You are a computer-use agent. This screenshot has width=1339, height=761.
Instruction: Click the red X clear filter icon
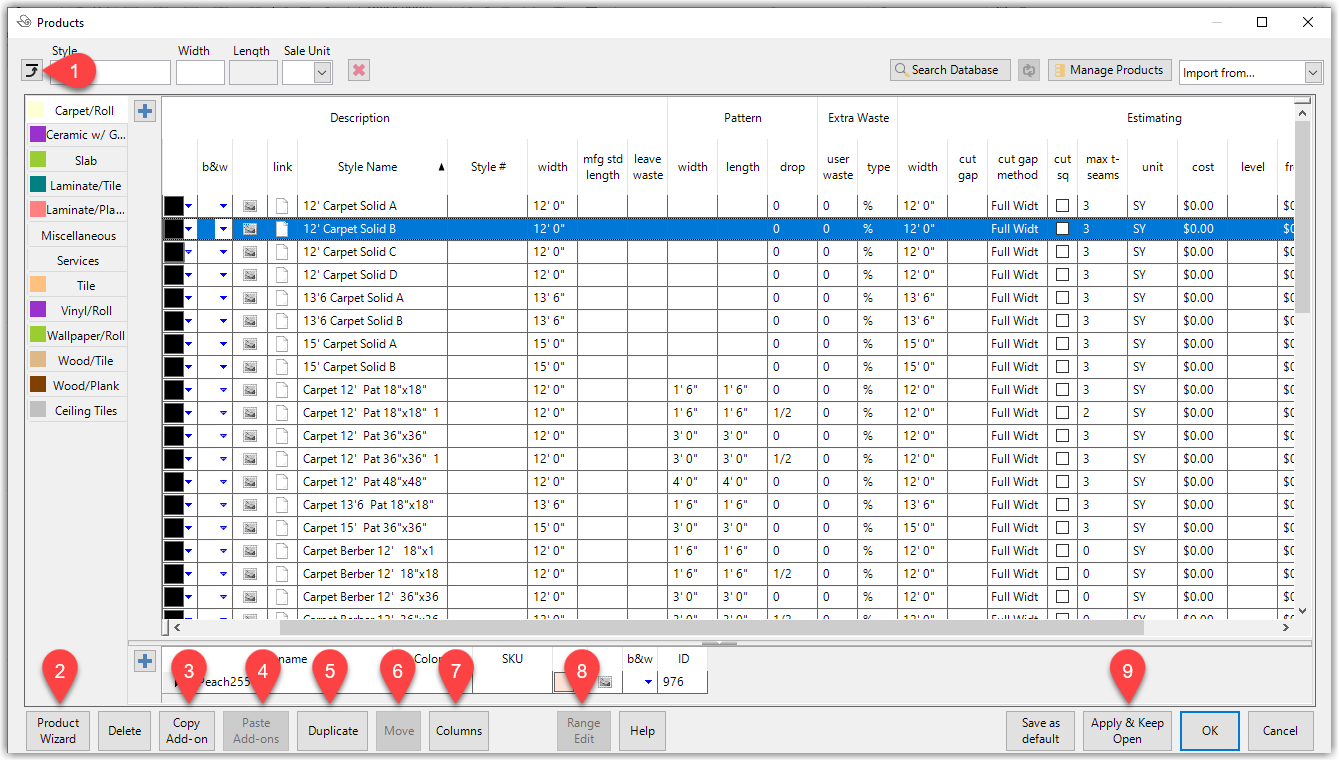(359, 71)
